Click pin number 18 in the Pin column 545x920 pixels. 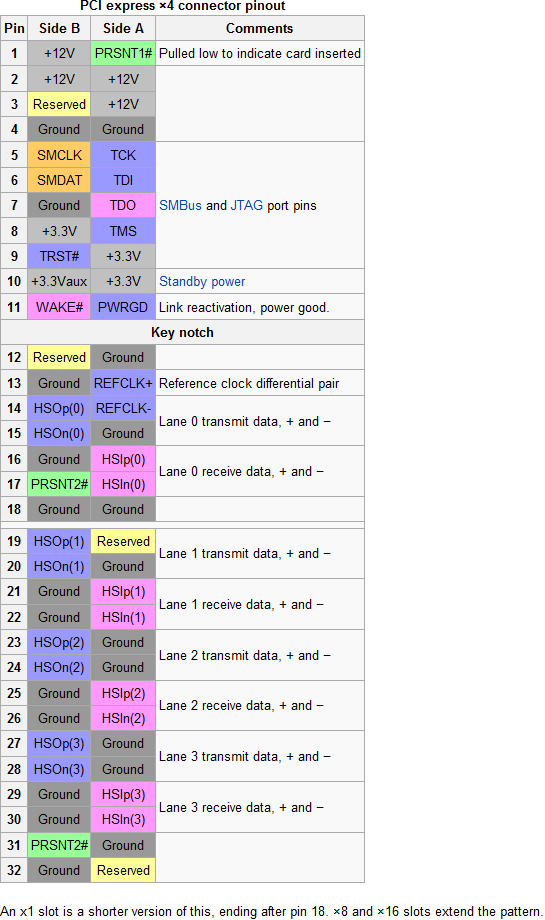(x=14, y=509)
